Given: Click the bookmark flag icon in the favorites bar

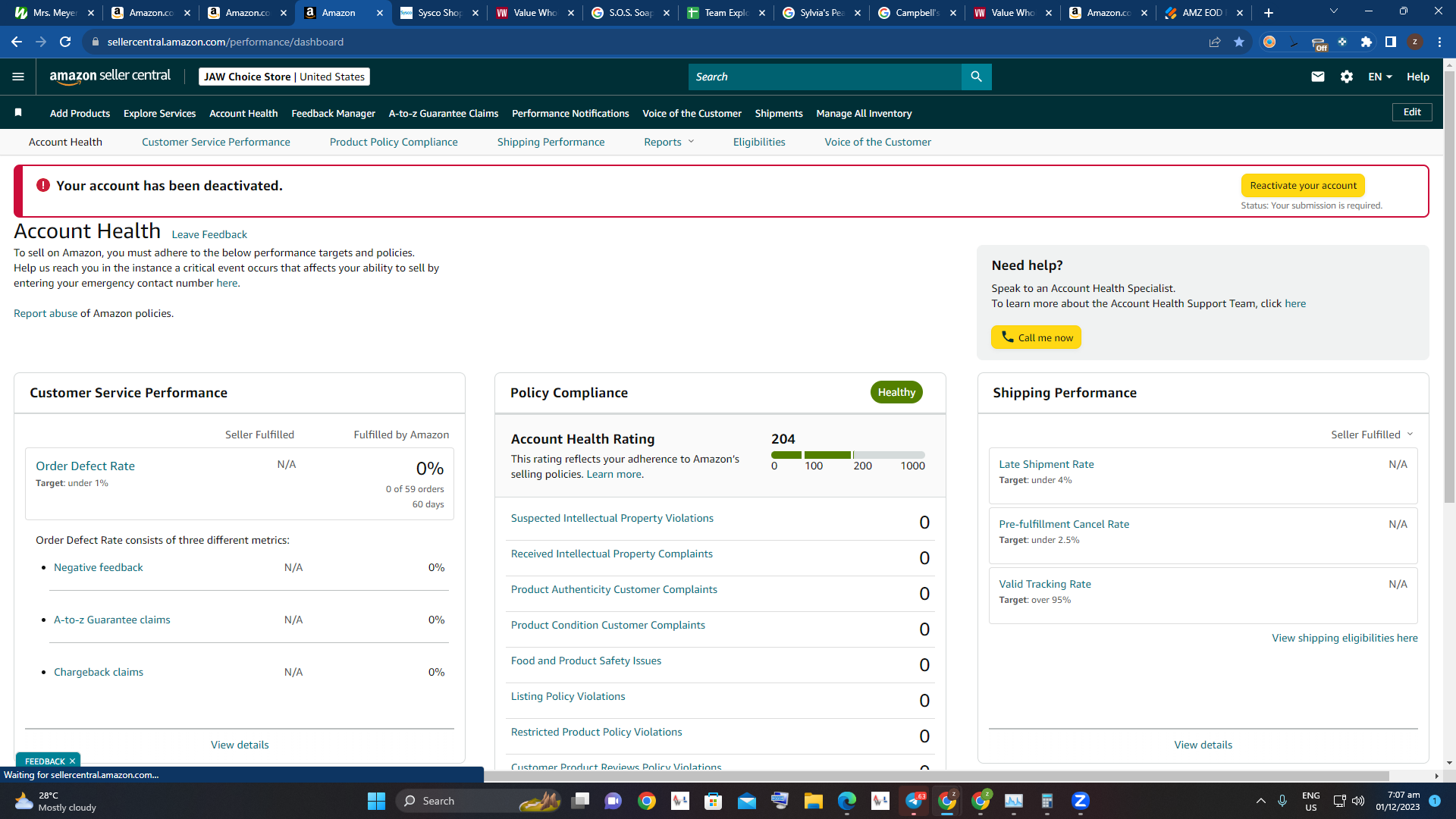Looking at the screenshot, I should [x=18, y=113].
